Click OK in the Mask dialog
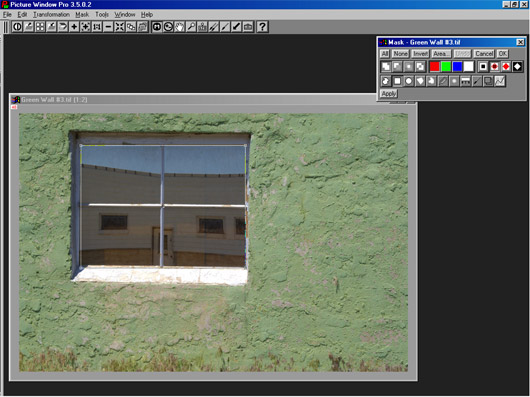 pyautogui.click(x=503, y=54)
